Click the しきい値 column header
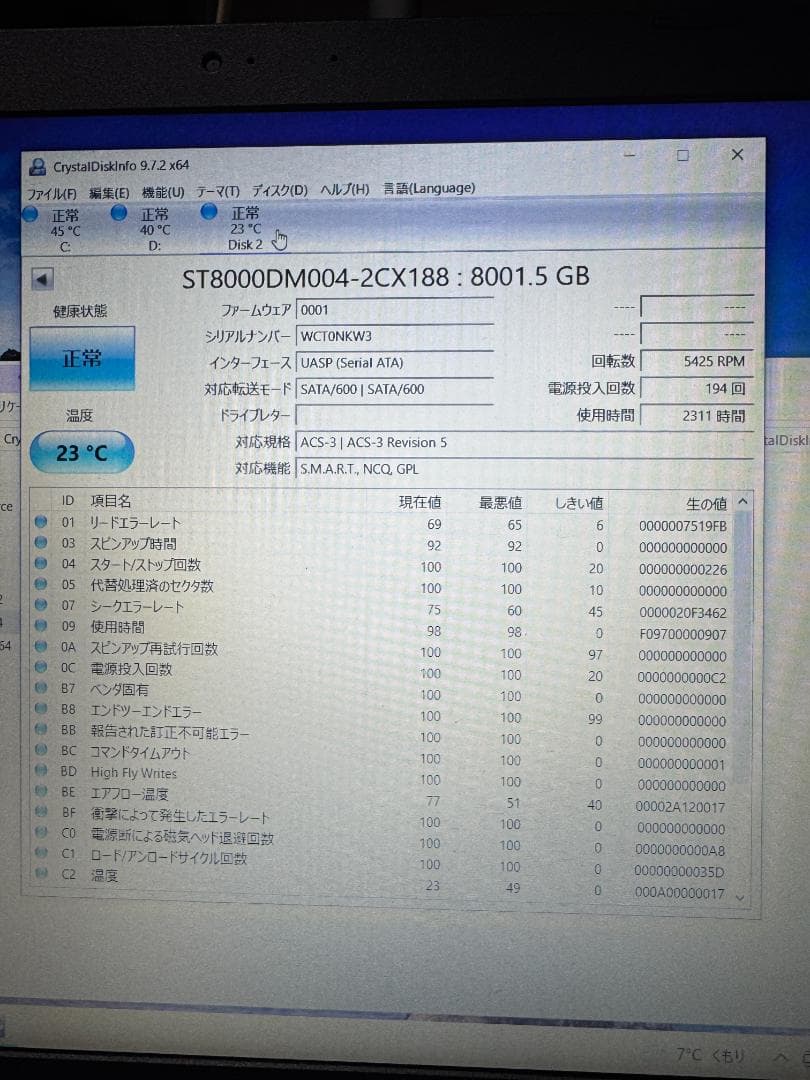Viewport: 810px width, 1080px height. coord(579,503)
